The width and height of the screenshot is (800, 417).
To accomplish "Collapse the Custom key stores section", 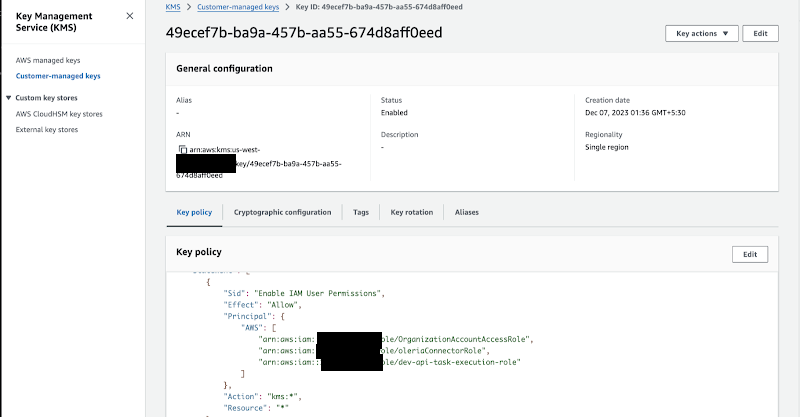I will 8,97.
